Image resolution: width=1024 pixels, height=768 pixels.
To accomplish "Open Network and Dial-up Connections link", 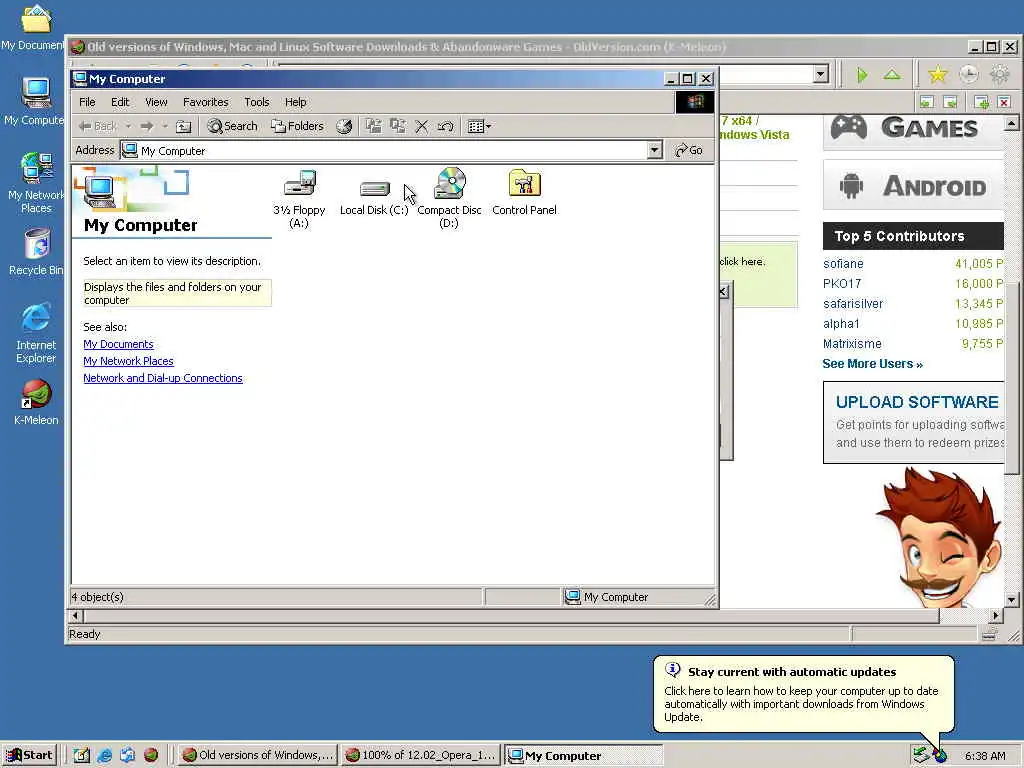I will click(163, 378).
